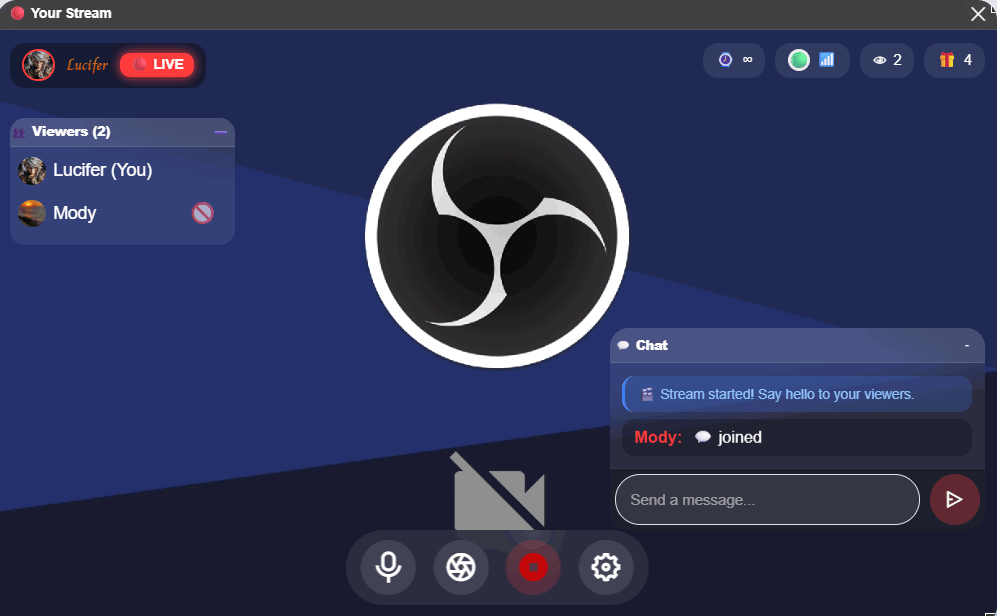
Task: Toggle the camera shutter button
Action: tap(461, 567)
